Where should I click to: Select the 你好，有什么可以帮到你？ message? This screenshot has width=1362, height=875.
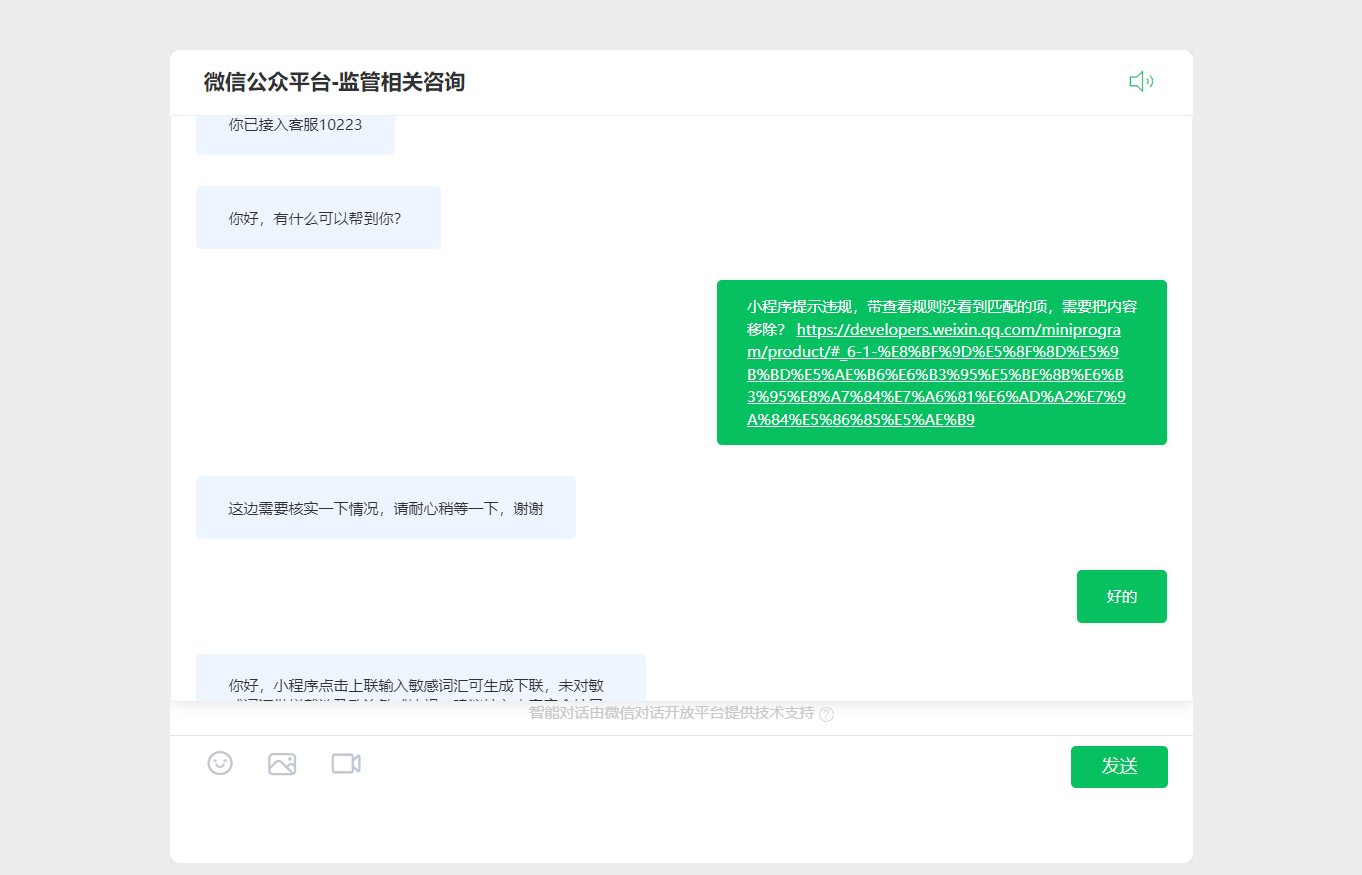(318, 217)
